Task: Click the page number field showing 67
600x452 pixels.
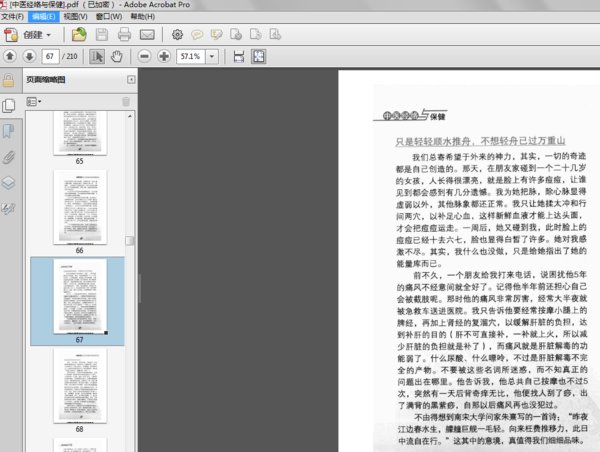Action: click(x=50, y=57)
